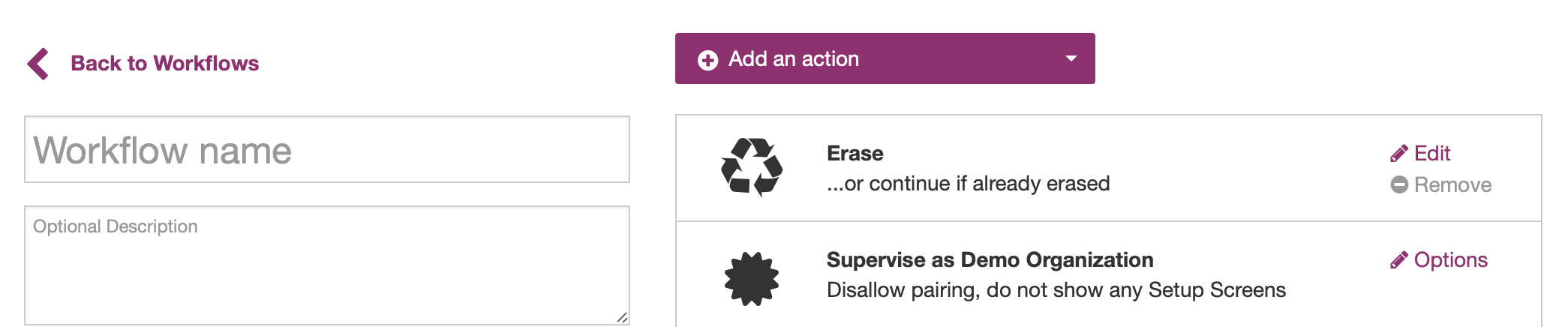Open Edit for the Erase action
The image size is (1568, 327).
(1431, 154)
